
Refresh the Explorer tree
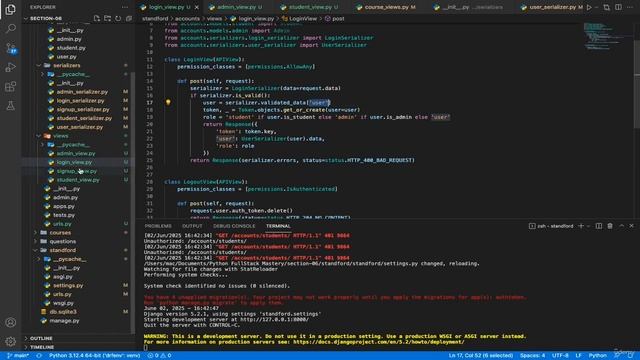pos(118,18)
